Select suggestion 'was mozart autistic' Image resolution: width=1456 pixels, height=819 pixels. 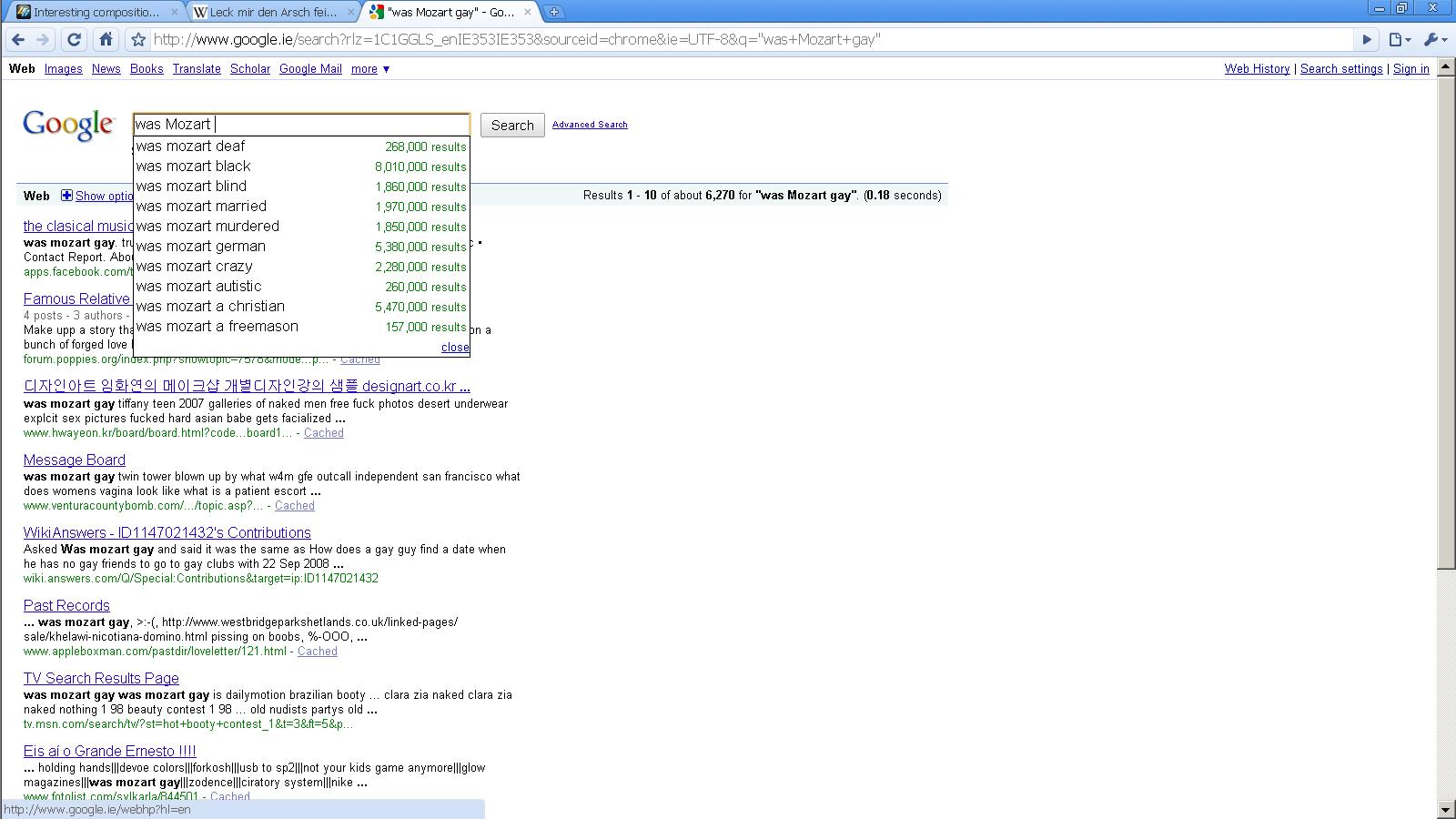(x=301, y=287)
